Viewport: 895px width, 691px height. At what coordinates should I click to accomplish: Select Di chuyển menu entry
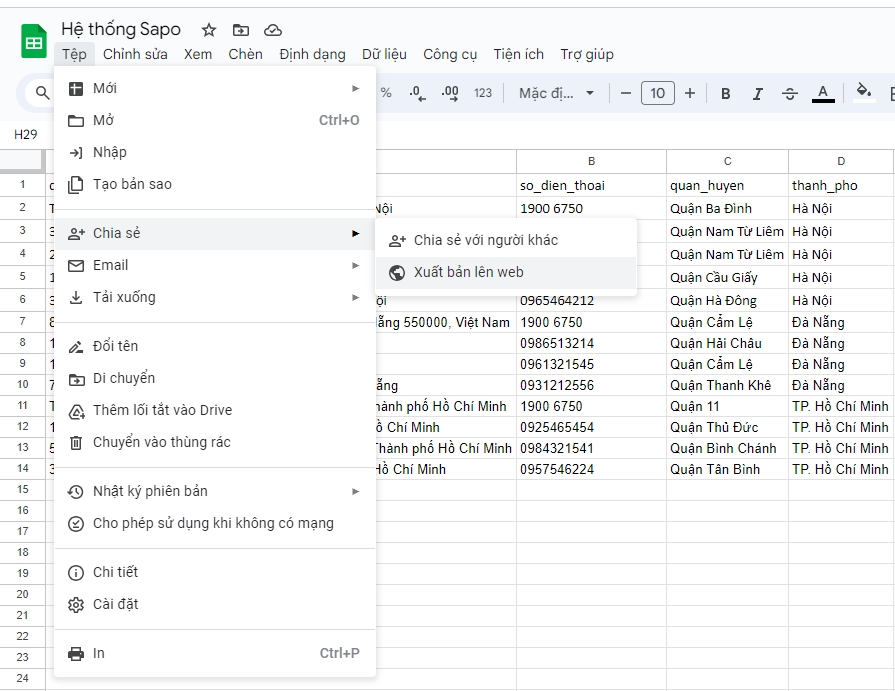pyautogui.click(x=215, y=378)
